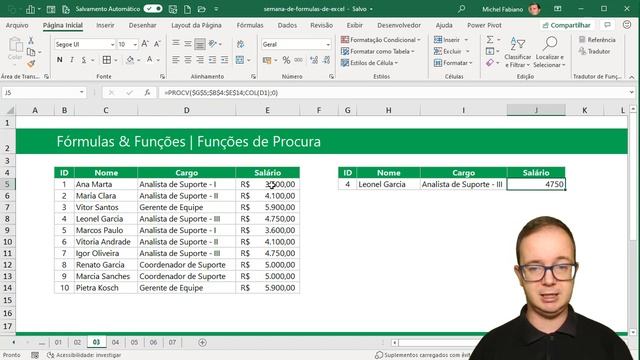The image size is (640, 360).
Task: Open the Fonte group dialog launcher
Action: tap(162, 76)
